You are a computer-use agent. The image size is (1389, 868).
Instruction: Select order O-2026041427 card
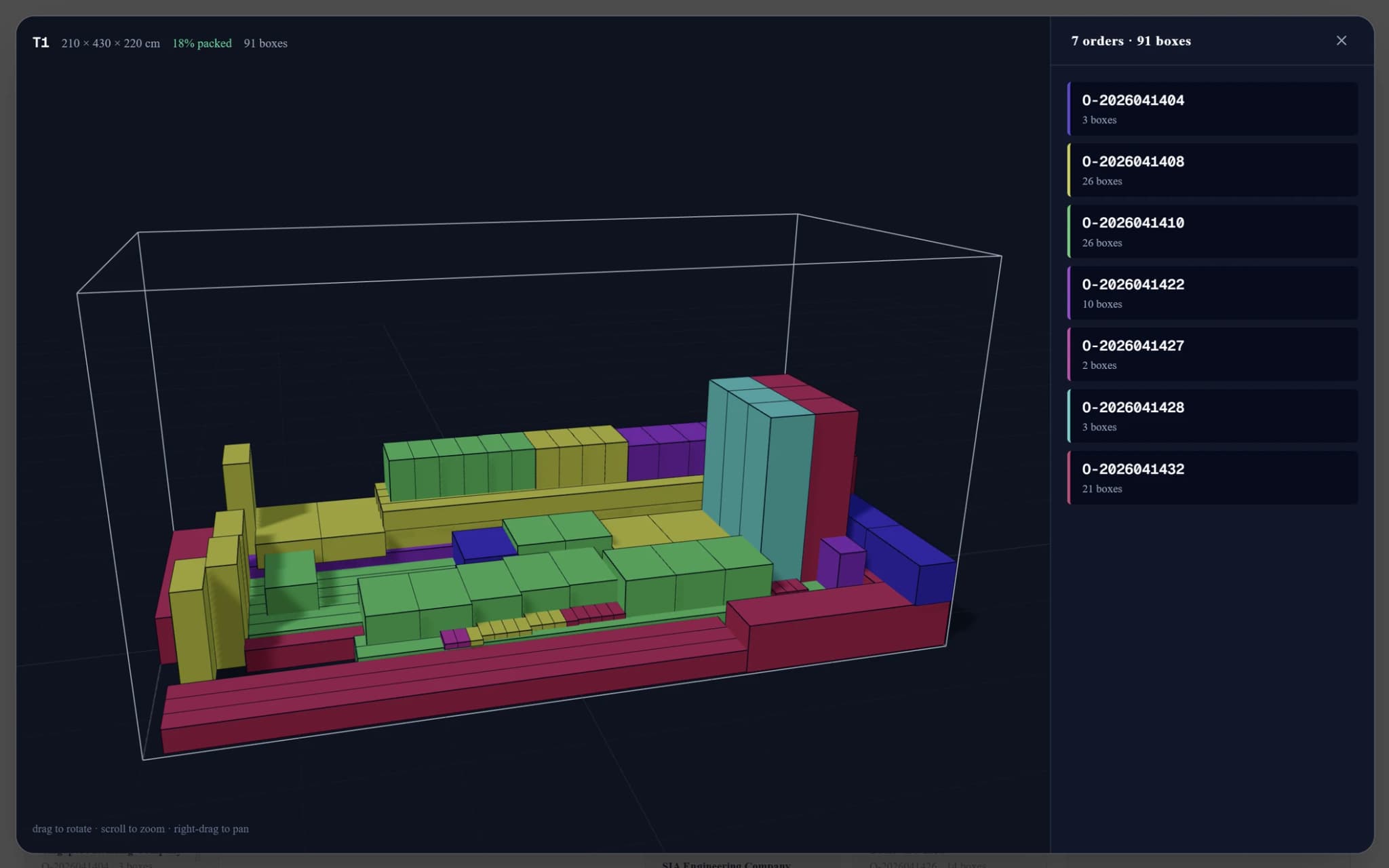pos(1213,354)
